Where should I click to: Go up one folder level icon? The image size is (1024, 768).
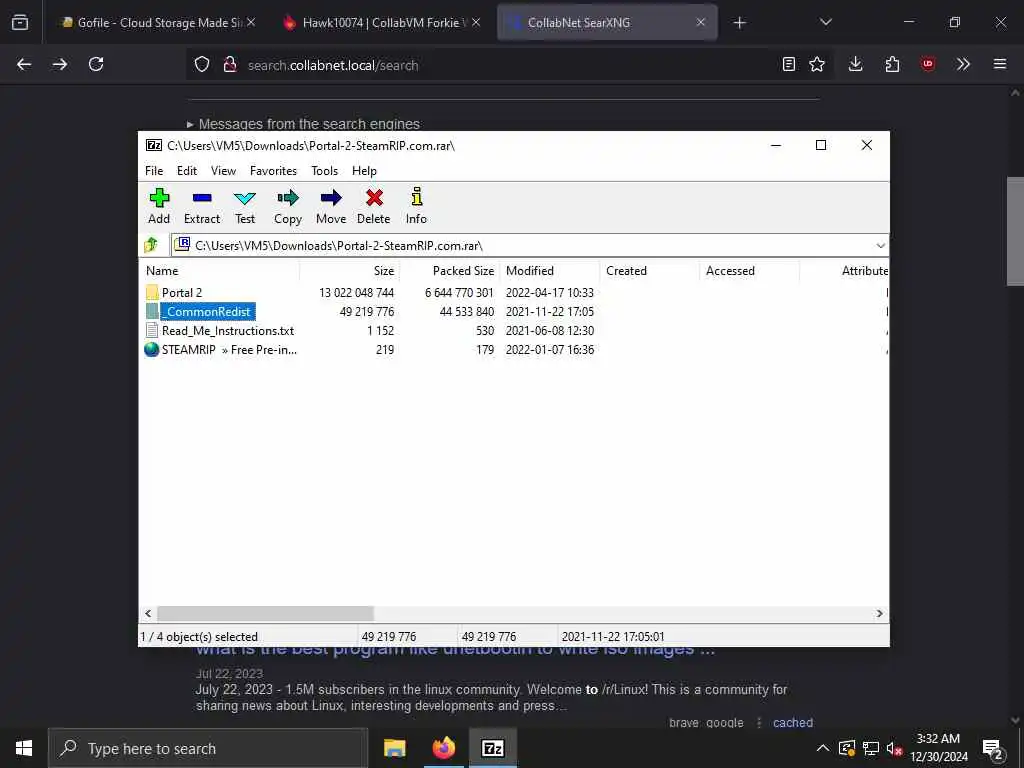pyautogui.click(x=152, y=245)
